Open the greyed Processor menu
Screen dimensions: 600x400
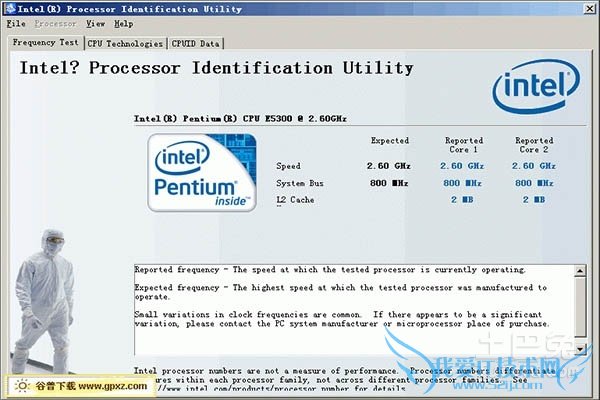click(x=55, y=24)
